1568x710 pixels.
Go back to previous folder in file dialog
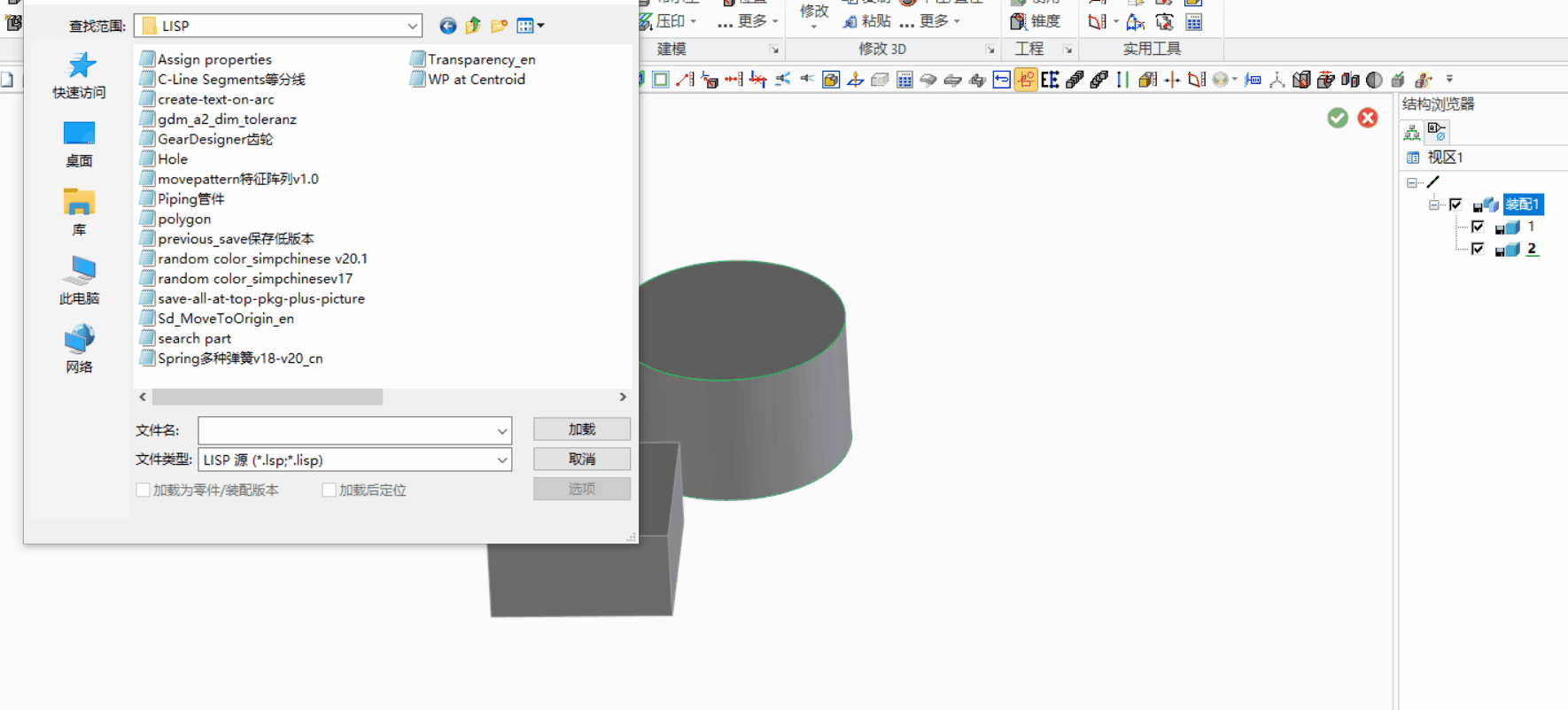coord(448,26)
